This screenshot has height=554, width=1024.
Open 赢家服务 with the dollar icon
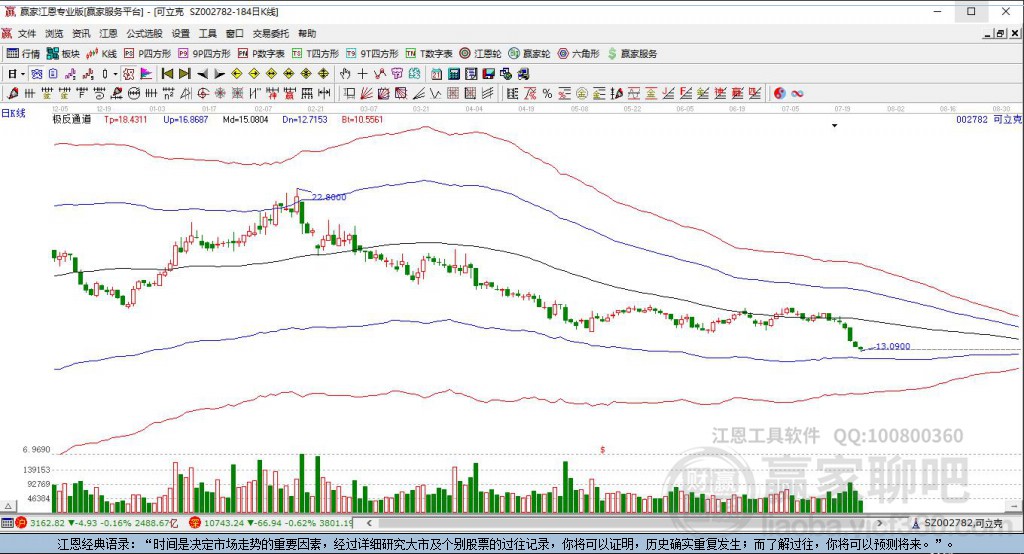click(x=632, y=54)
